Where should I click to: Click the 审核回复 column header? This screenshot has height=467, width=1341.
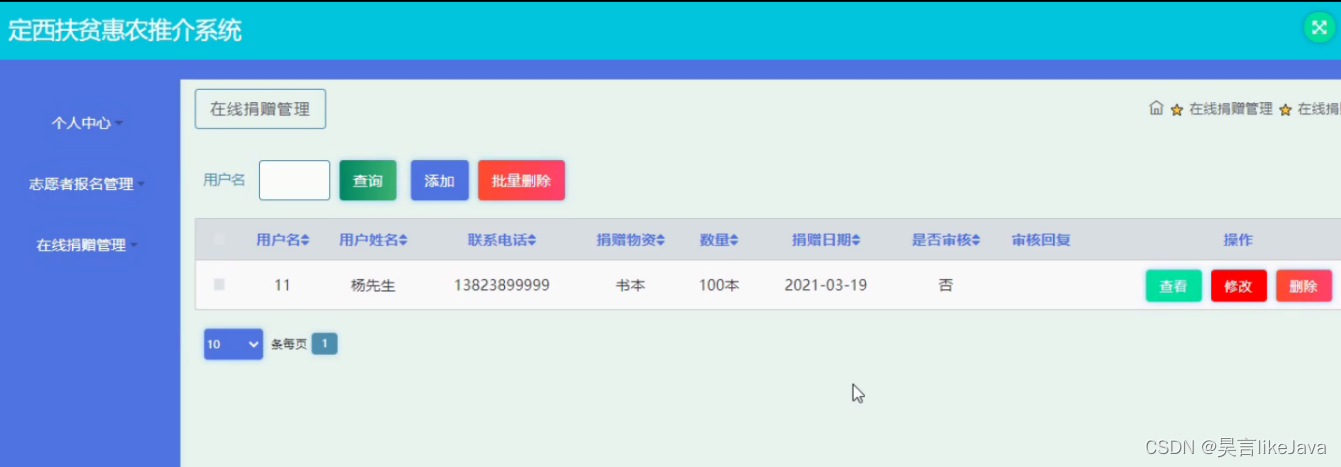tap(1041, 240)
